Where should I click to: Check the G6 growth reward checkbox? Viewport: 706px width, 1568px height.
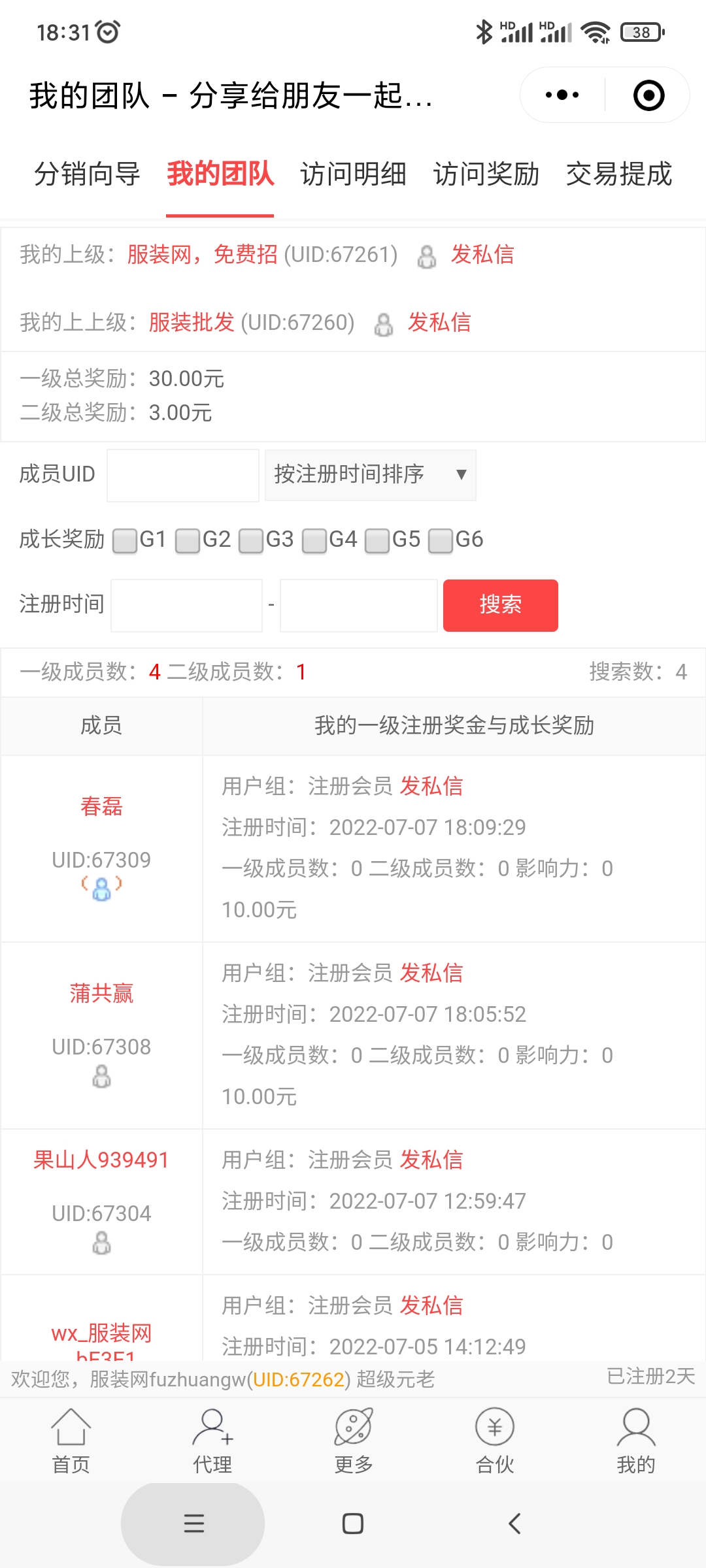pyautogui.click(x=441, y=541)
